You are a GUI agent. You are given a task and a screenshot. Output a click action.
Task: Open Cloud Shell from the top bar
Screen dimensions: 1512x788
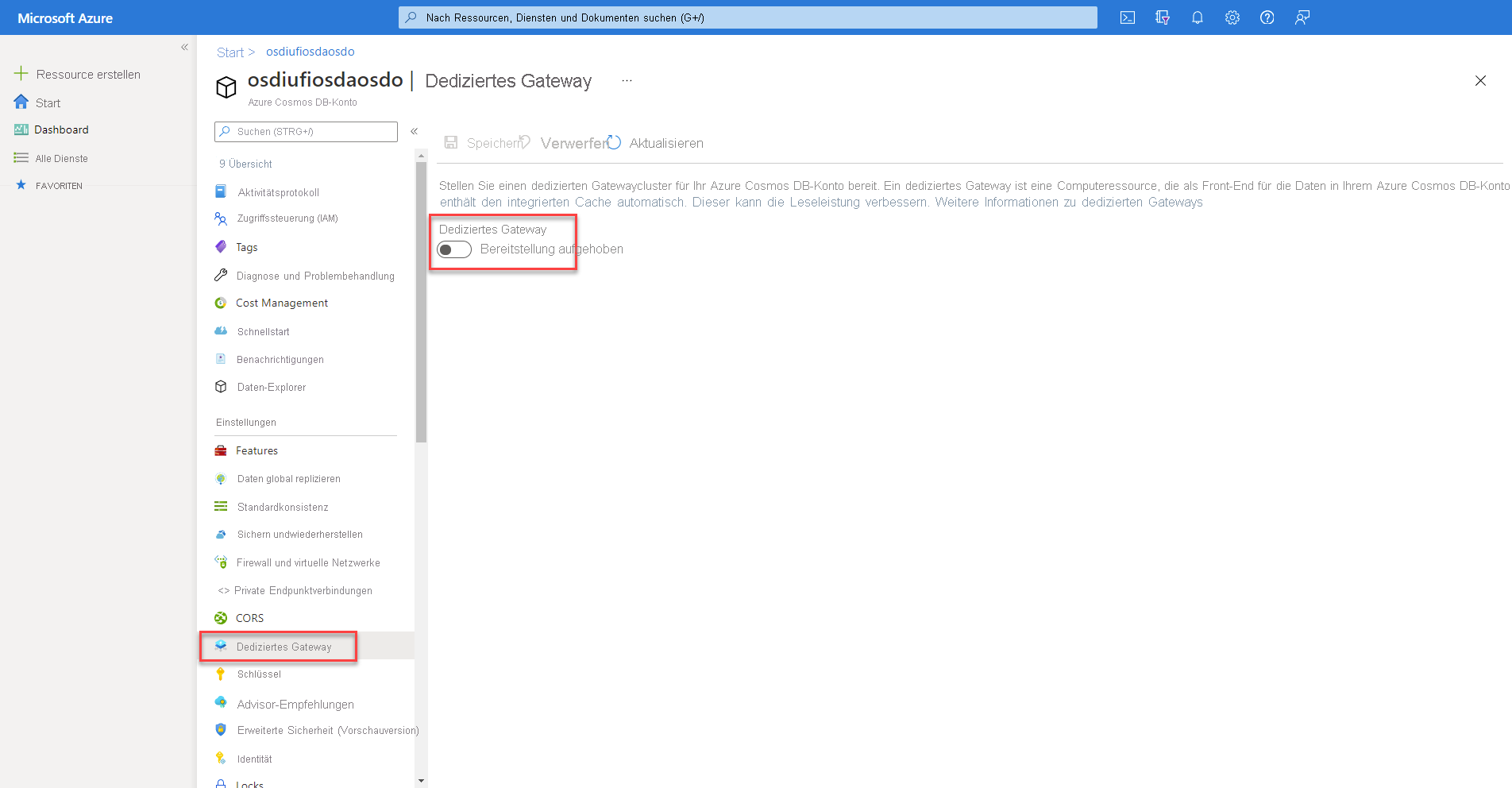1127,17
